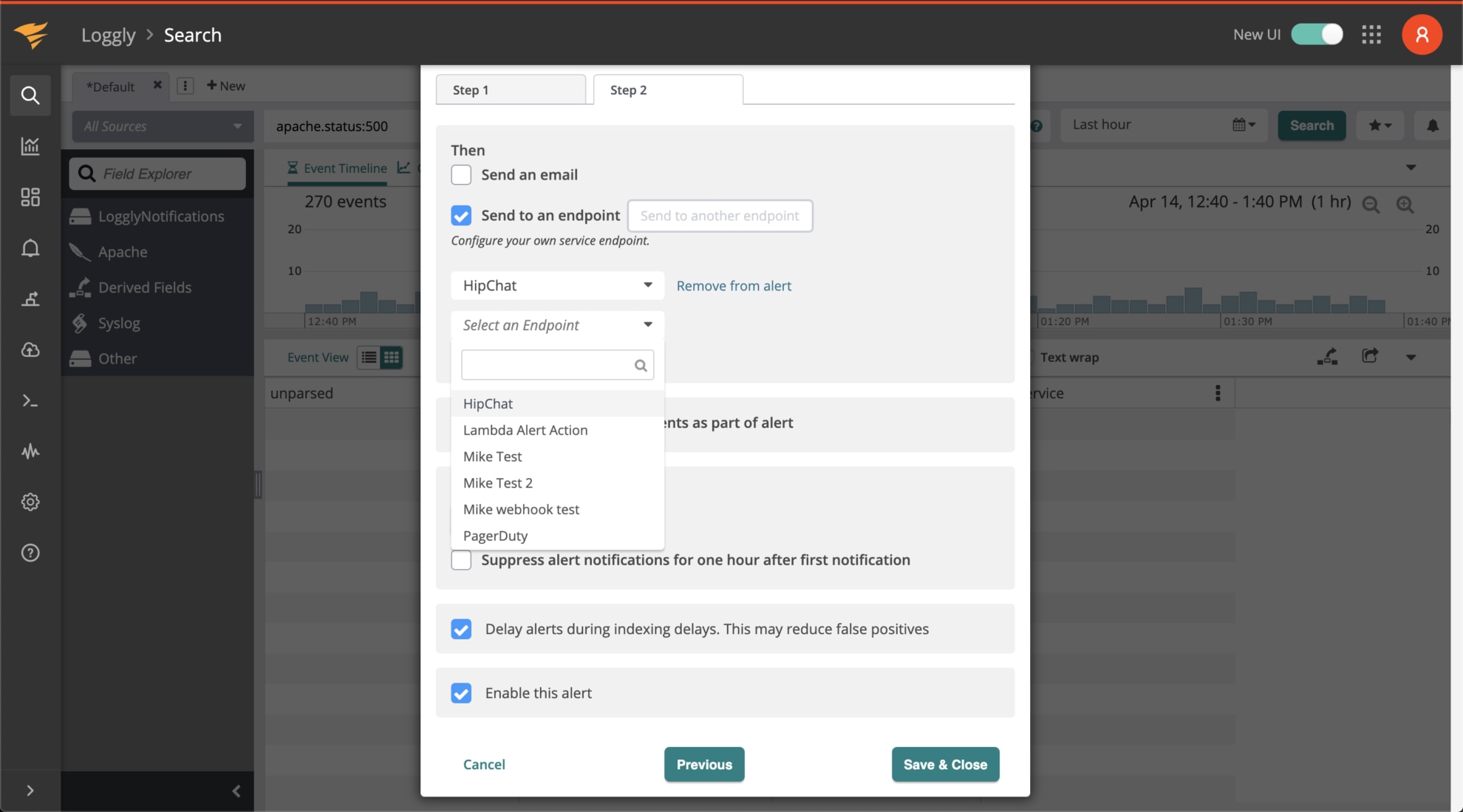Viewport: 1463px width, 812px height.
Task: Check the Send an email option
Action: point(461,175)
